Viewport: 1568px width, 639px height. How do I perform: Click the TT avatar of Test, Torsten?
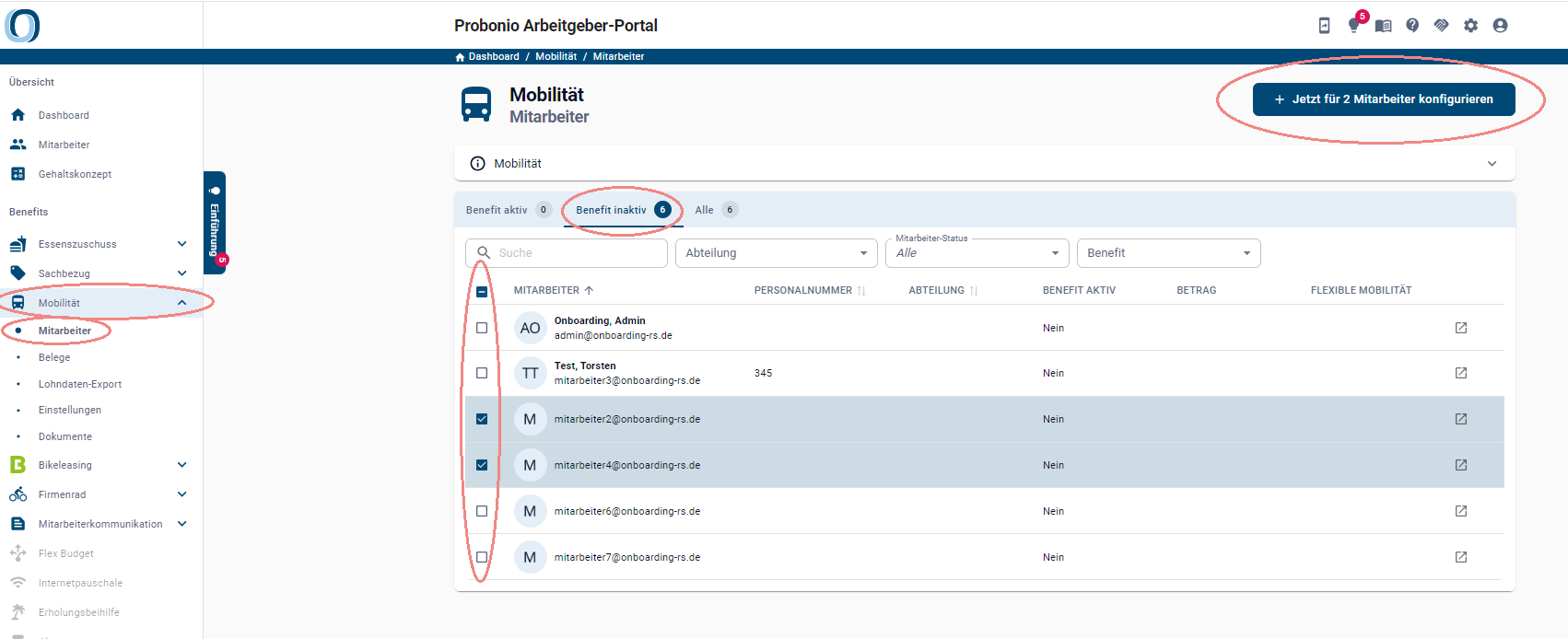[x=530, y=373]
